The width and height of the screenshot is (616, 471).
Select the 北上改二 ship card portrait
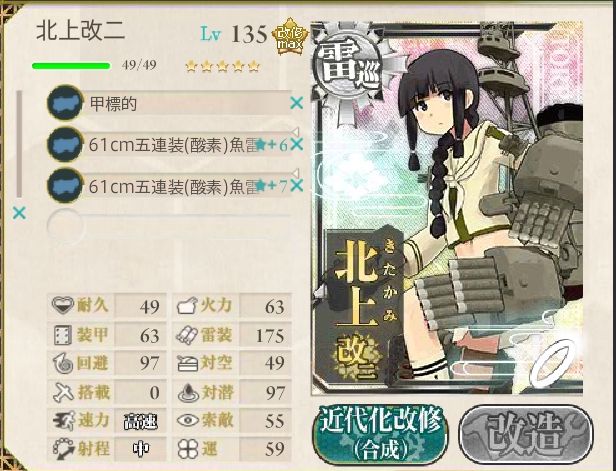(x=447, y=207)
